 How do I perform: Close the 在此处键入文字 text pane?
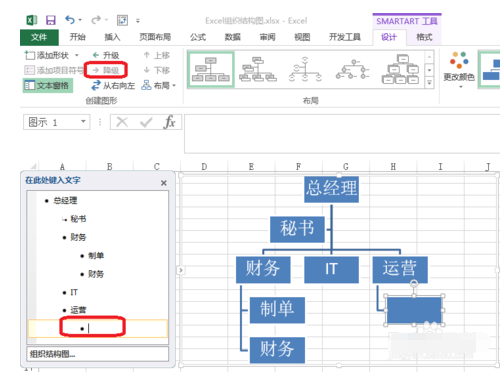coord(164,183)
